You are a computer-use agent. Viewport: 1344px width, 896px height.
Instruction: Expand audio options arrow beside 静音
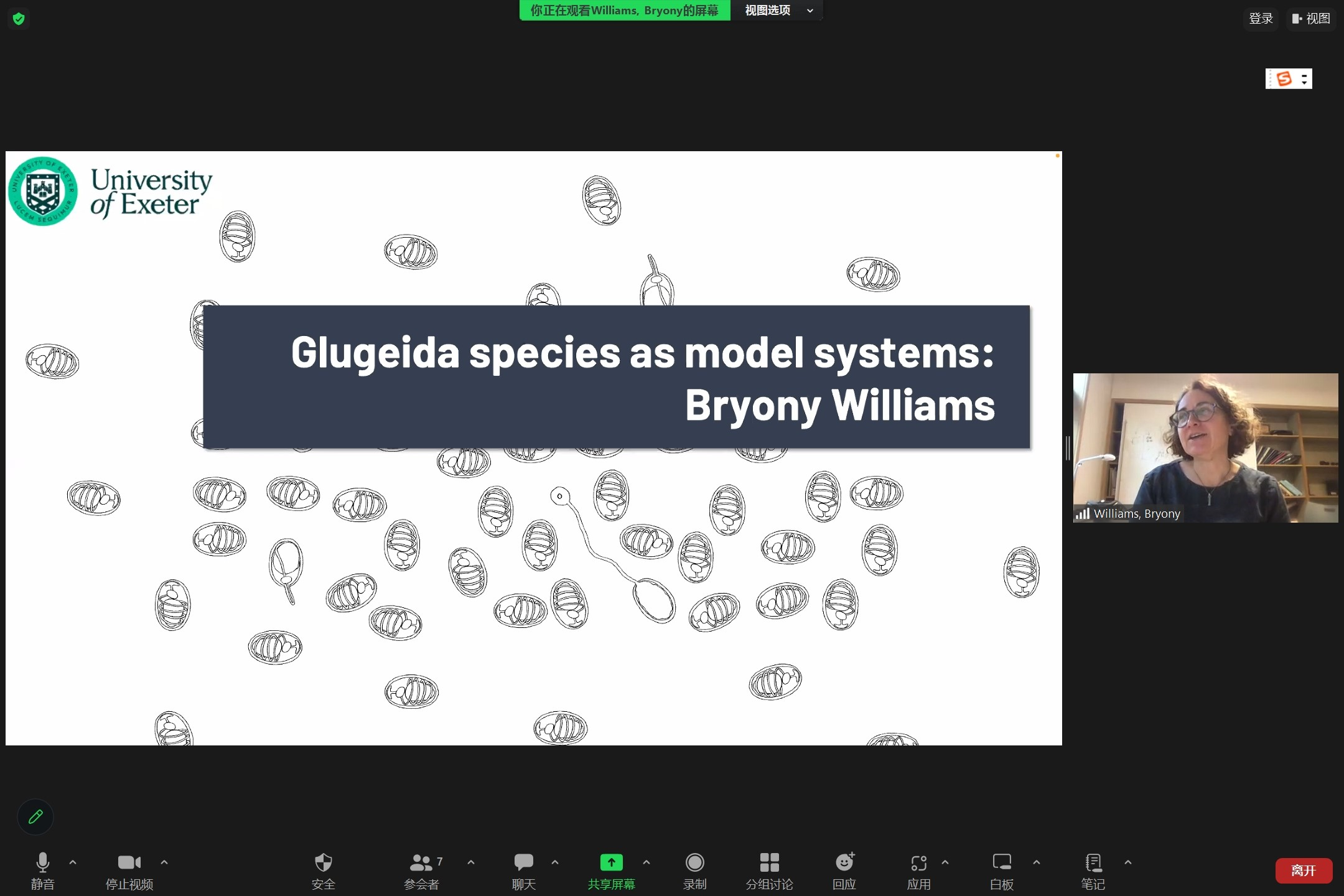[x=73, y=862]
